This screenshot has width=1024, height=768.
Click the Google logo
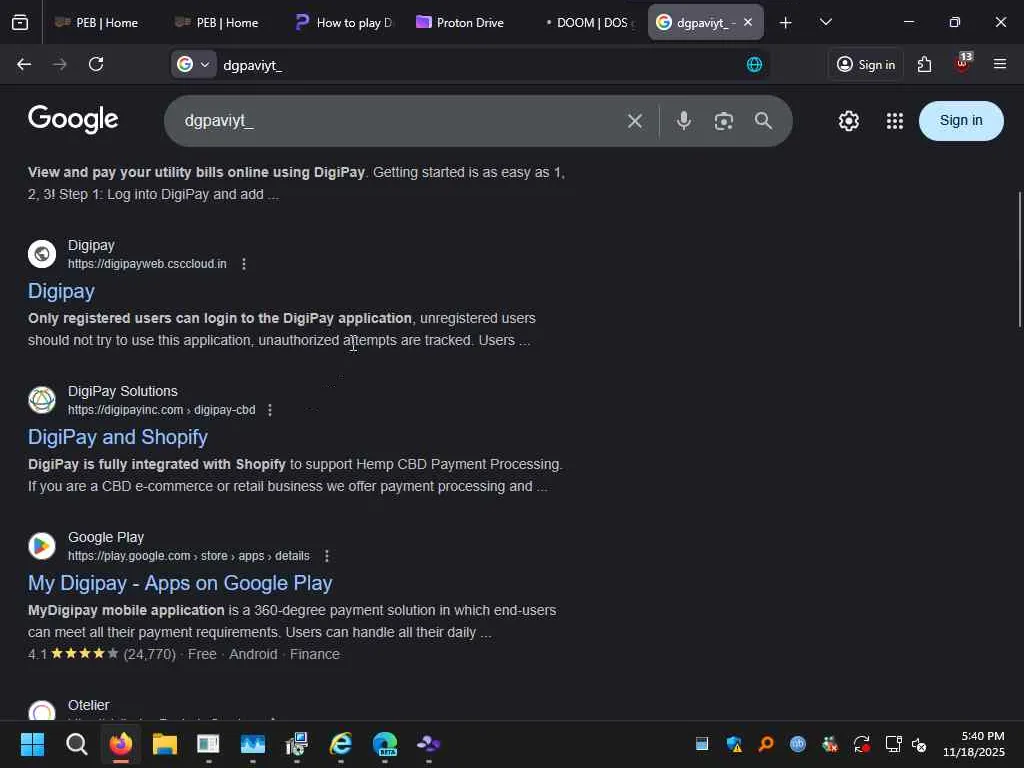[x=73, y=119]
